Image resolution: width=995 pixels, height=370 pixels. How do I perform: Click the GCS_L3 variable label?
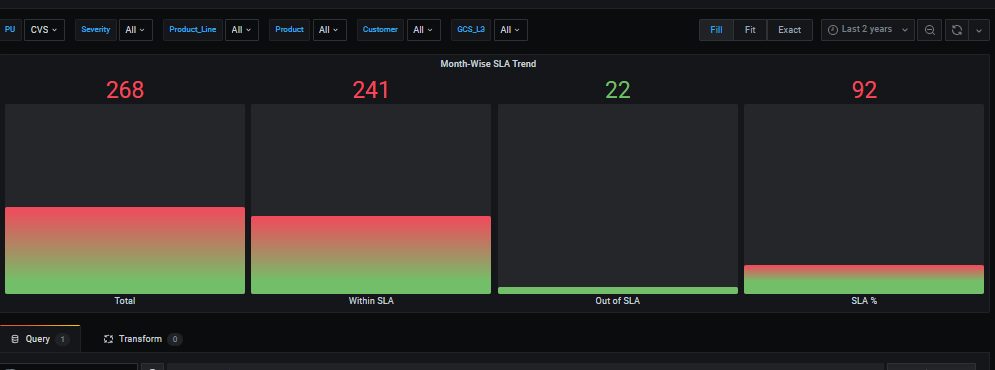471,30
